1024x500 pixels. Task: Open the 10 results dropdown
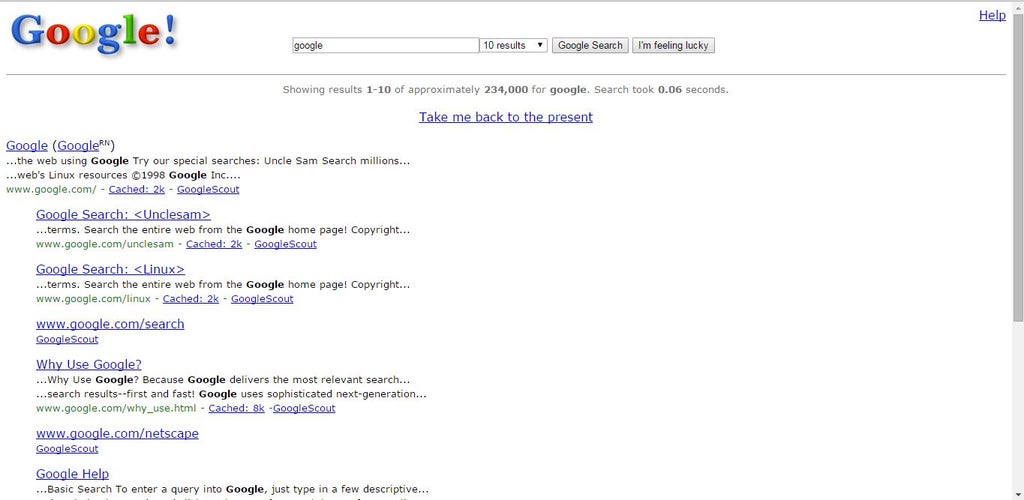[513, 45]
